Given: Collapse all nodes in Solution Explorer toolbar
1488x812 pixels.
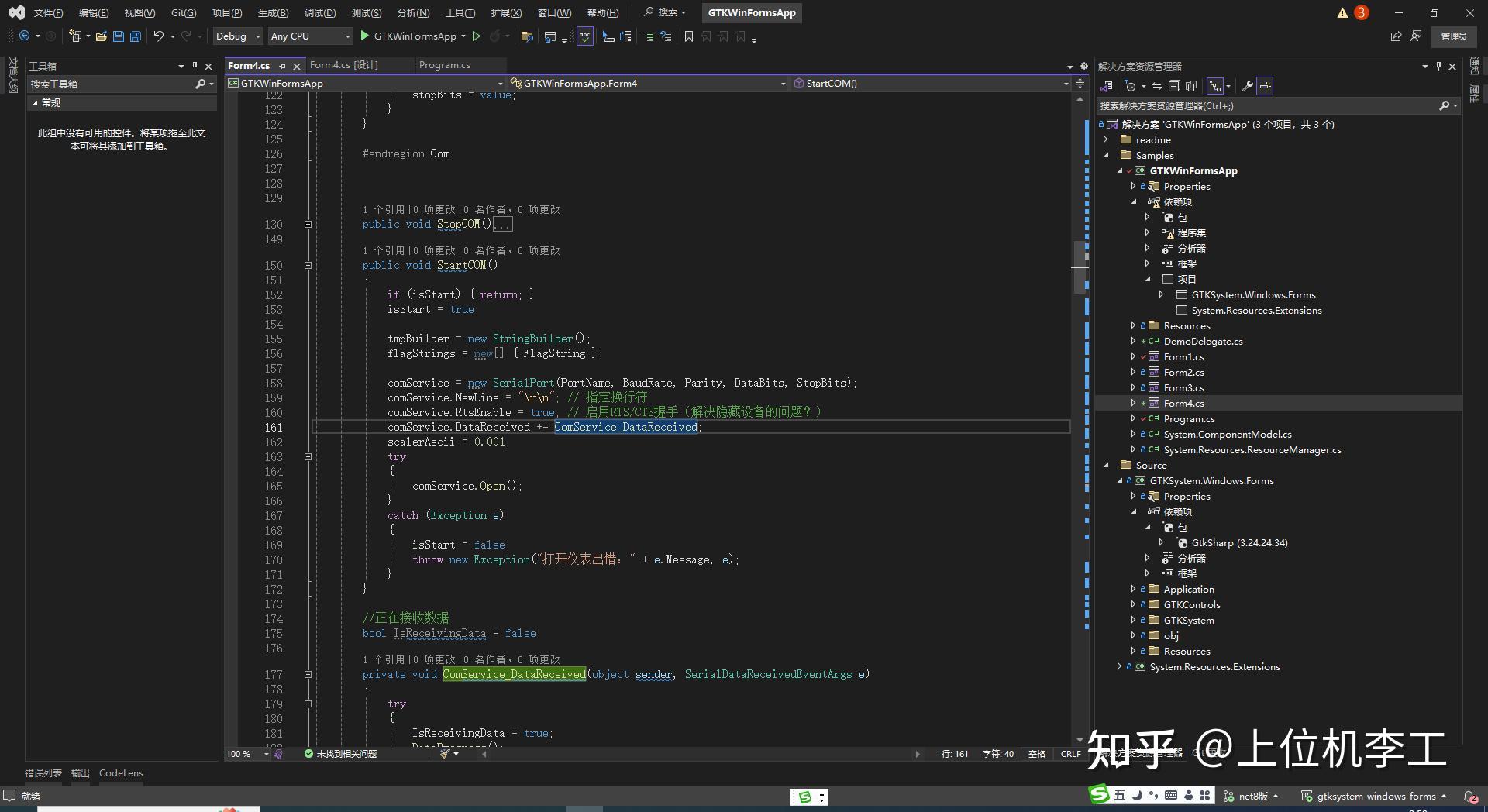Looking at the screenshot, I should click(1175, 86).
